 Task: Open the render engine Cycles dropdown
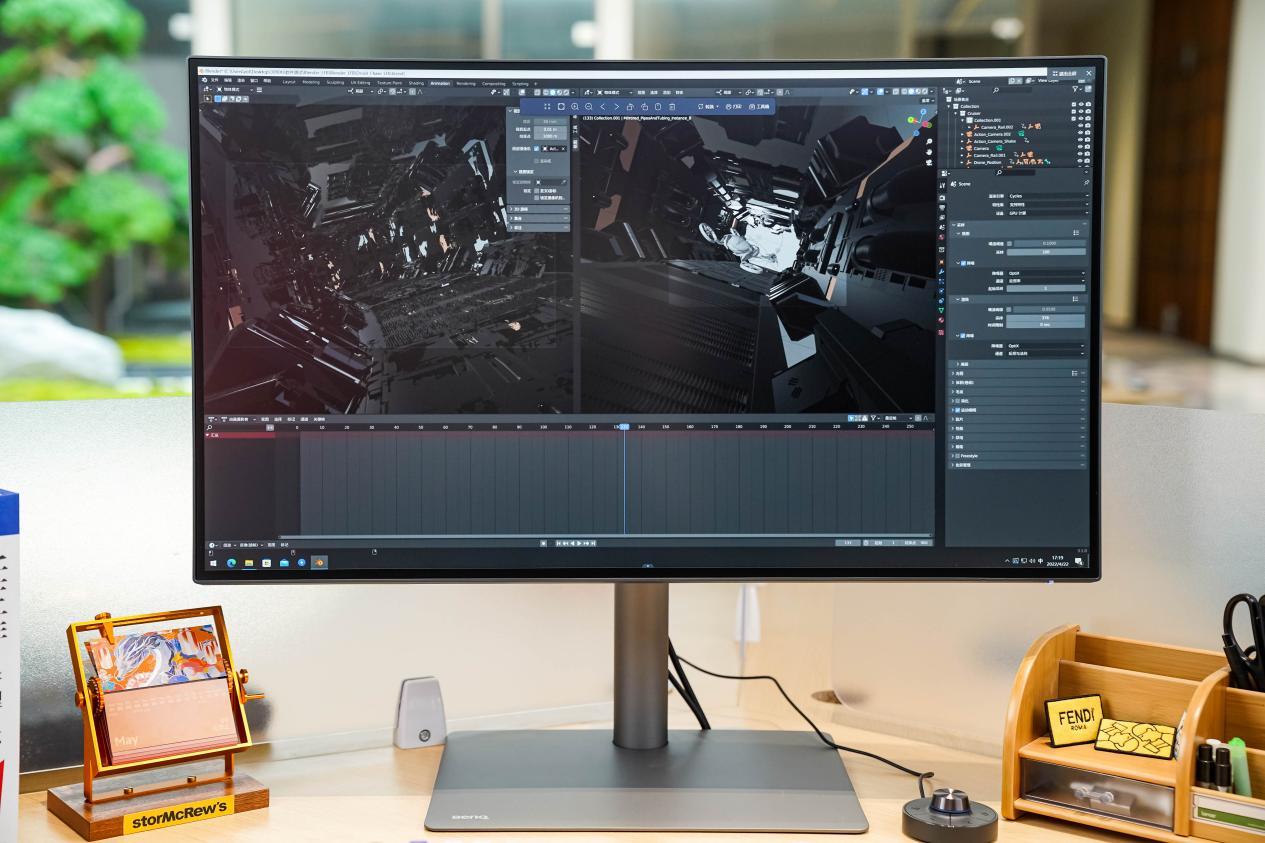click(1048, 196)
